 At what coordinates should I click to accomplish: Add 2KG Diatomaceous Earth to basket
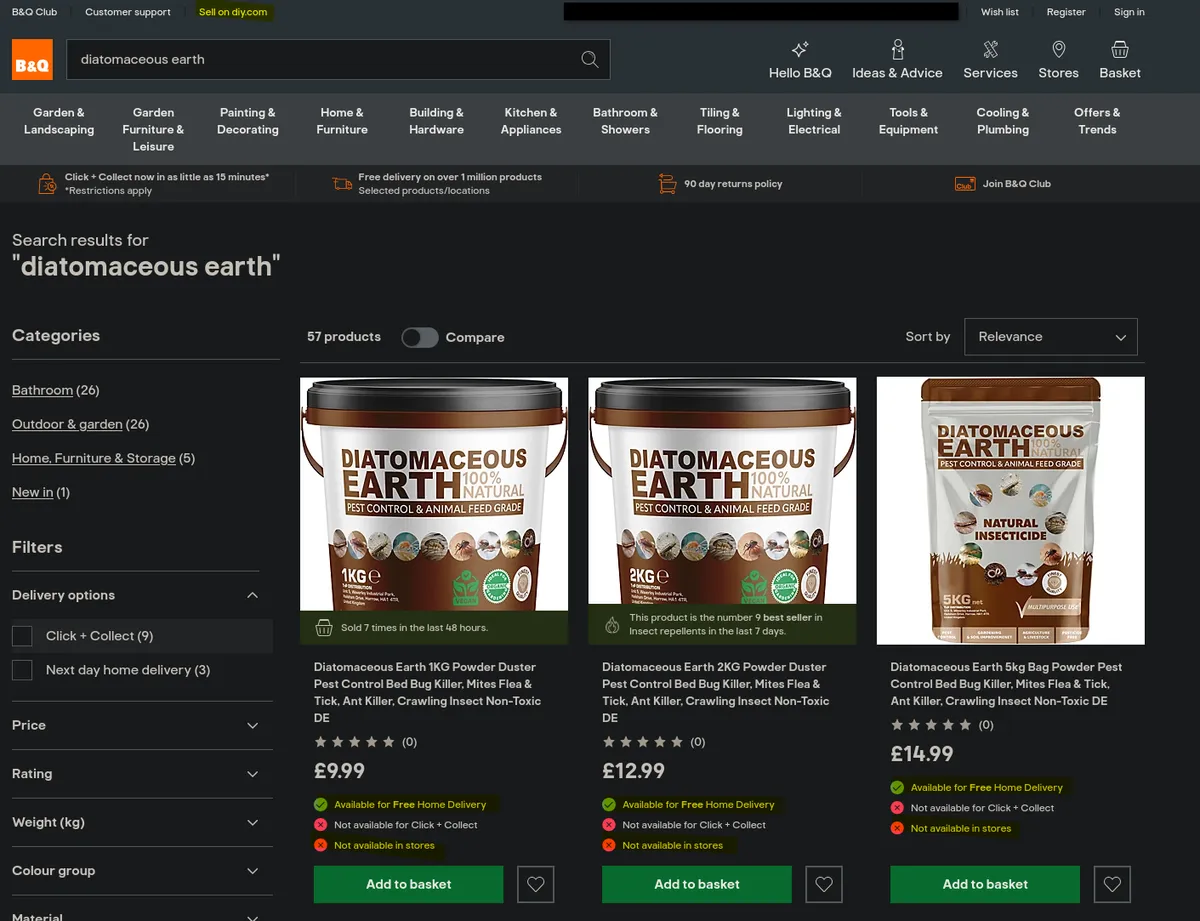coord(697,884)
